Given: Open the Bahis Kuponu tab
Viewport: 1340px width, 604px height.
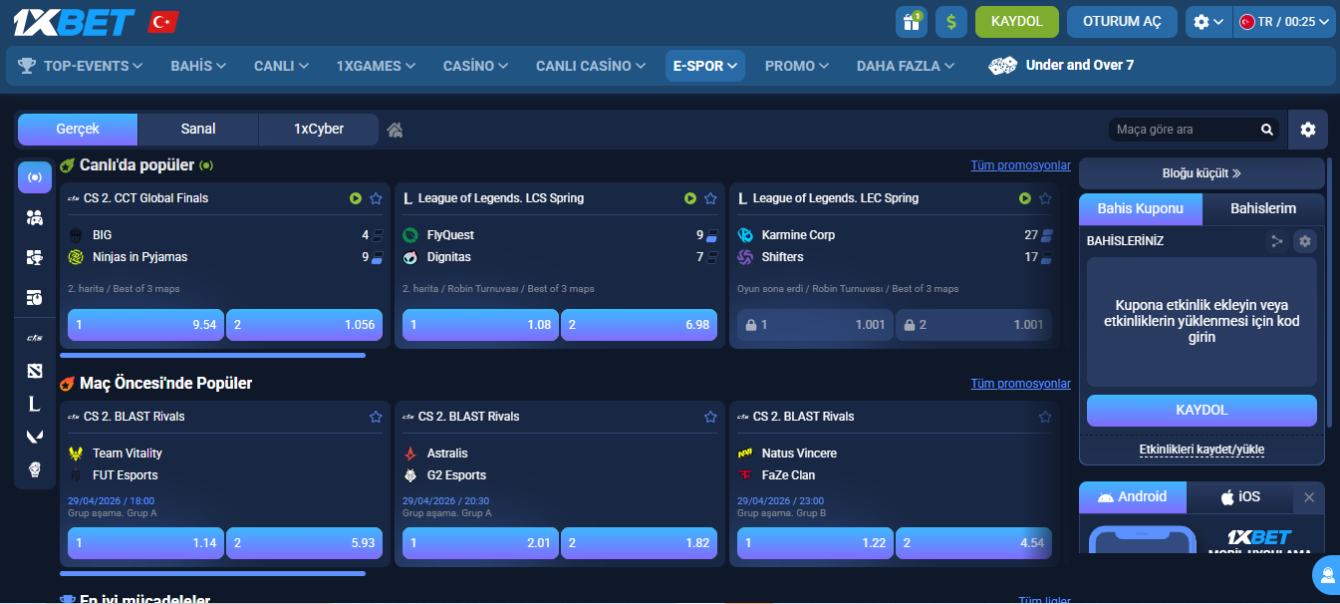Looking at the screenshot, I should 1141,209.
